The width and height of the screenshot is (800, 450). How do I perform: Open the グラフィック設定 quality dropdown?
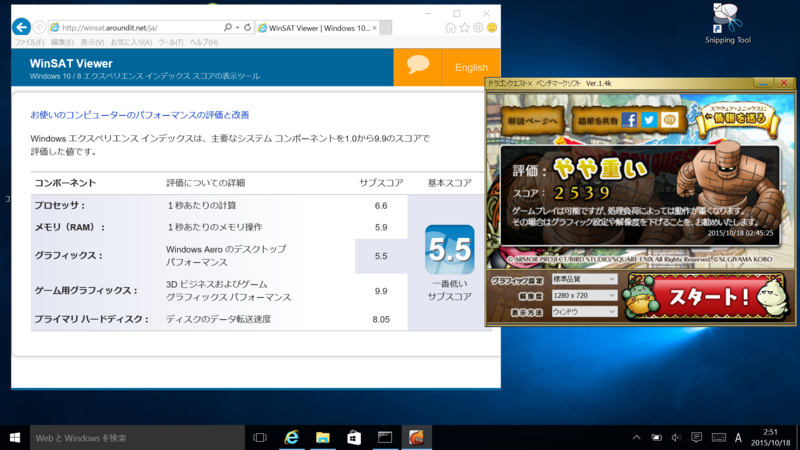pos(584,279)
